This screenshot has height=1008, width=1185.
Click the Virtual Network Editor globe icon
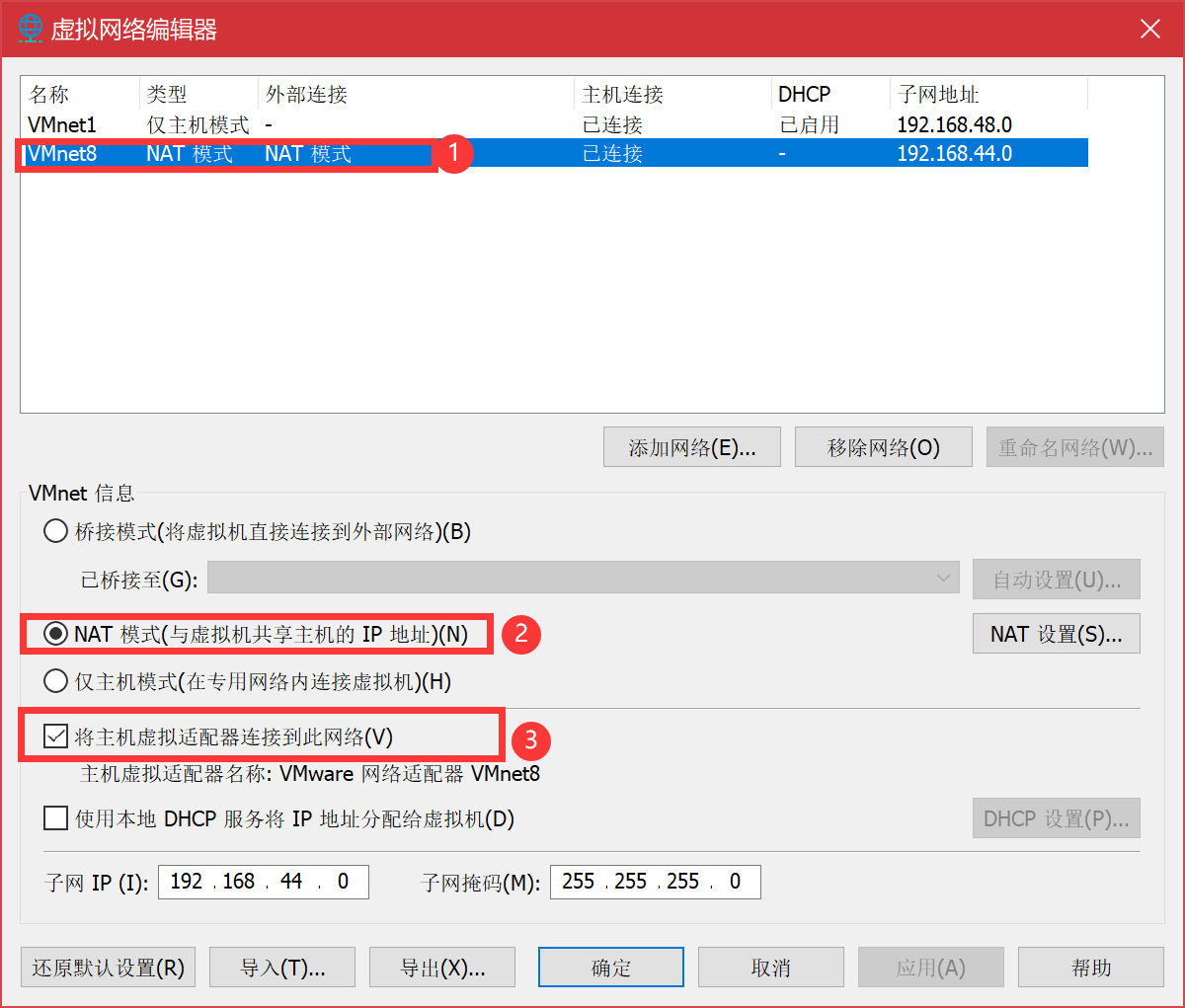(31, 29)
